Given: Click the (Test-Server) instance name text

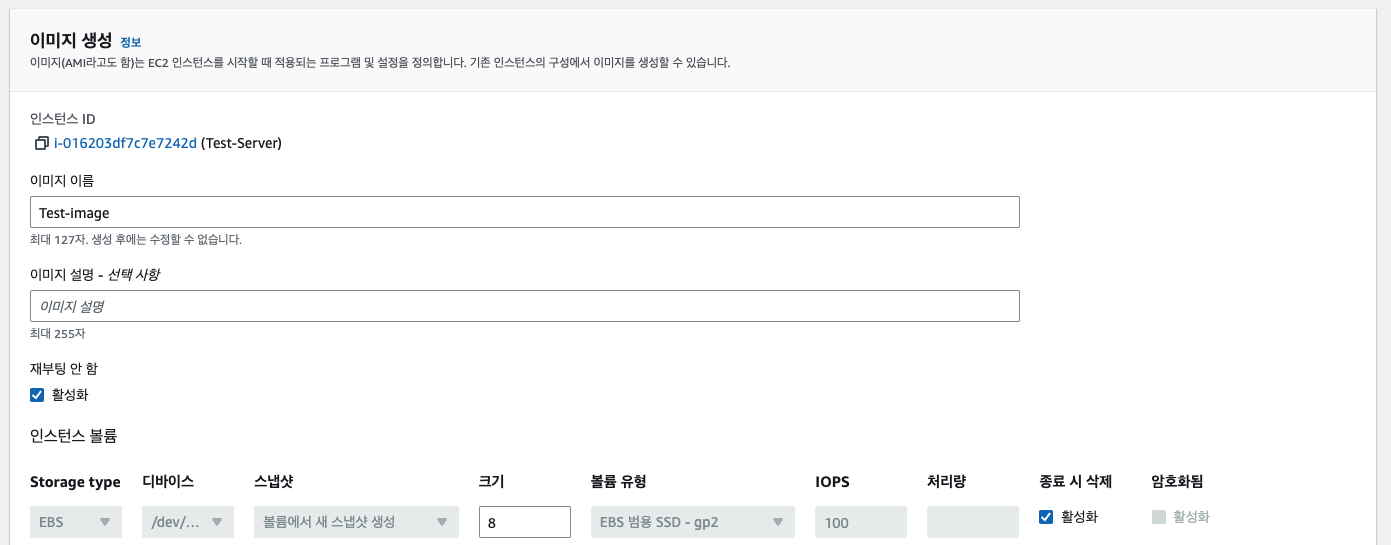Looking at the screenshot, I should (241, 143).
